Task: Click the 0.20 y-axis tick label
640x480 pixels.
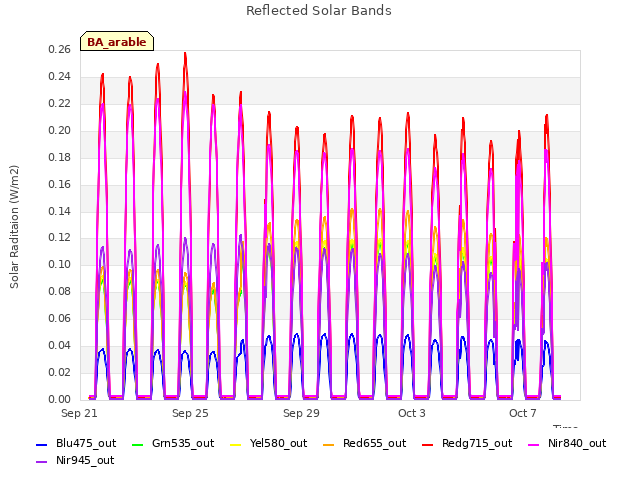Action: (x=60, y=131)
